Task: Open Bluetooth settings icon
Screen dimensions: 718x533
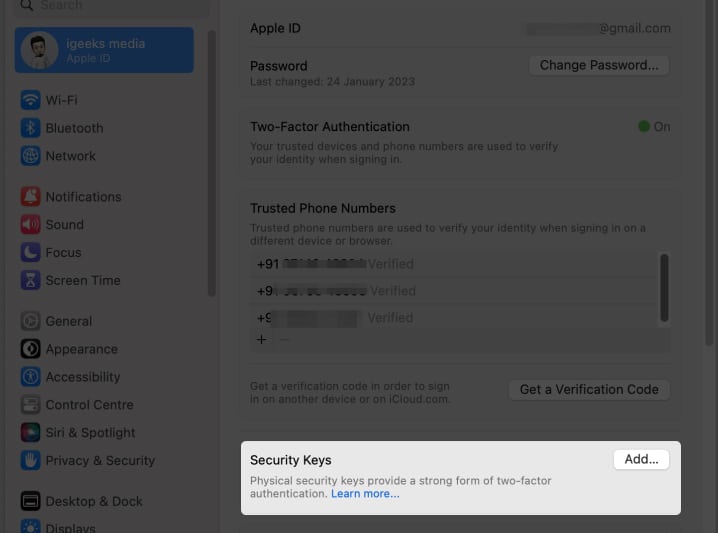Action: tap(30, 128)
